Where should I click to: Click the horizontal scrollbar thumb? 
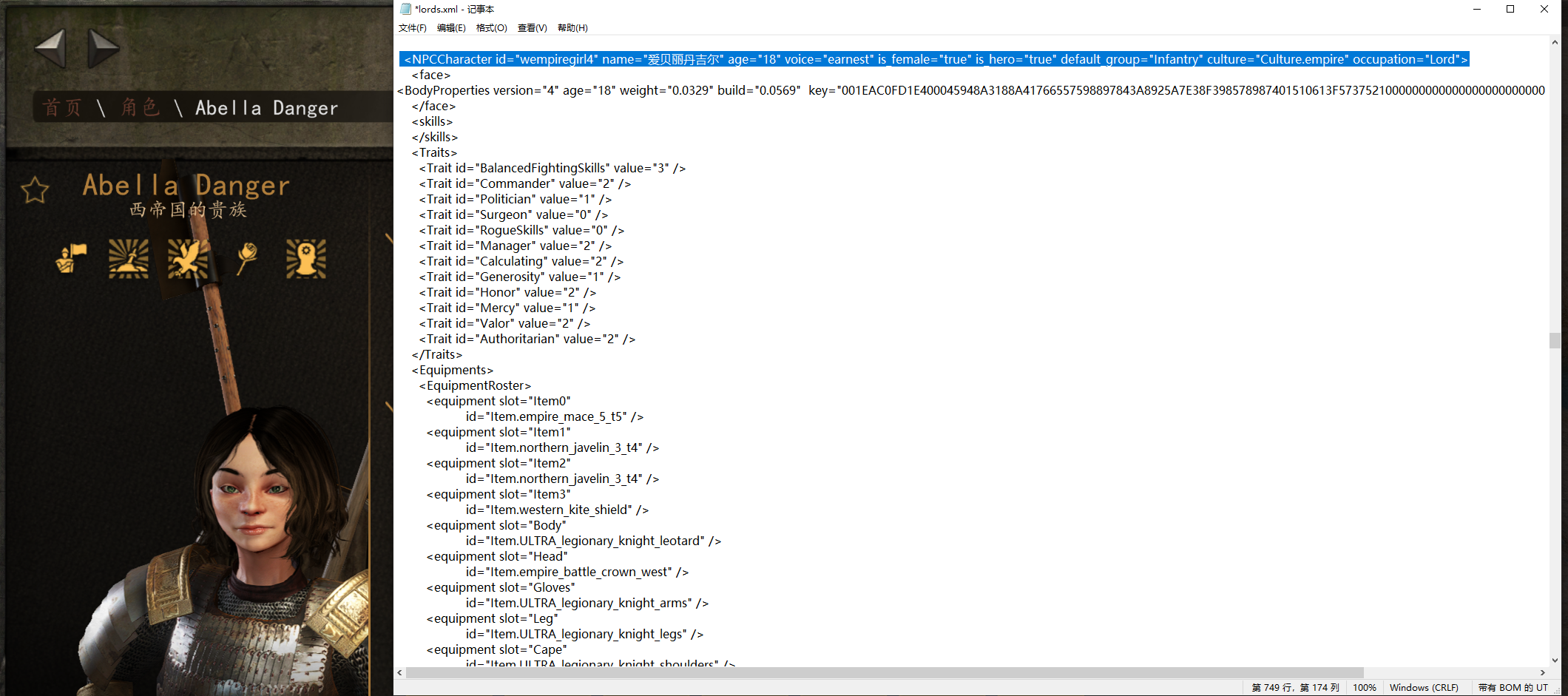click(885, 672)
